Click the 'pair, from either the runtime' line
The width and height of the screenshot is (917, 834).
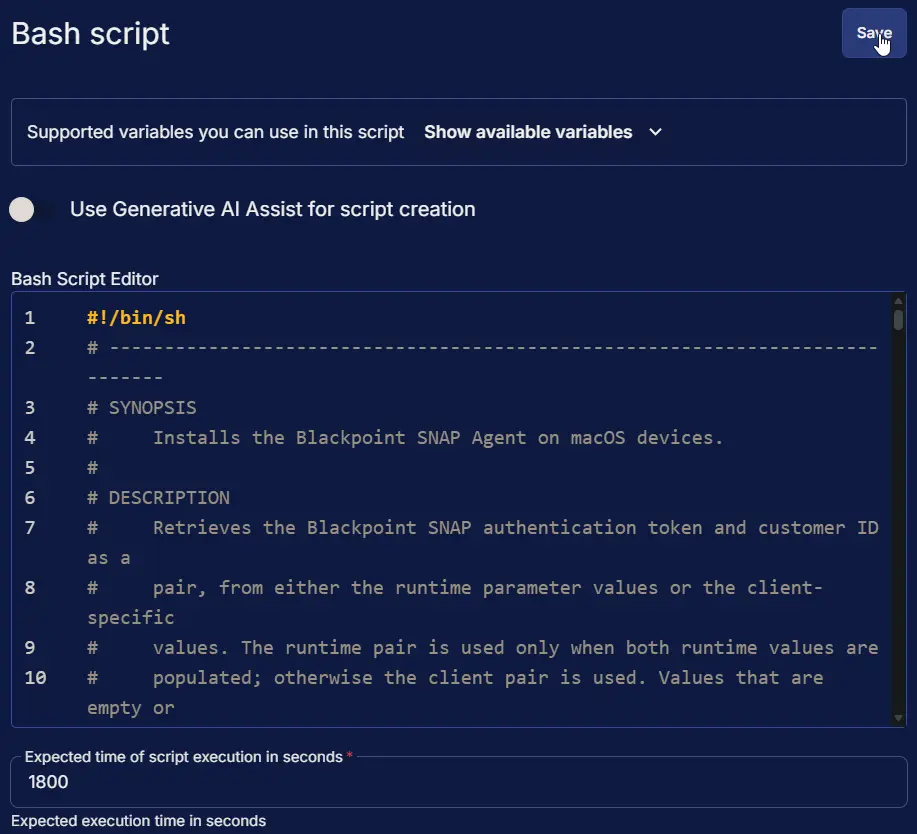(455, 602)
